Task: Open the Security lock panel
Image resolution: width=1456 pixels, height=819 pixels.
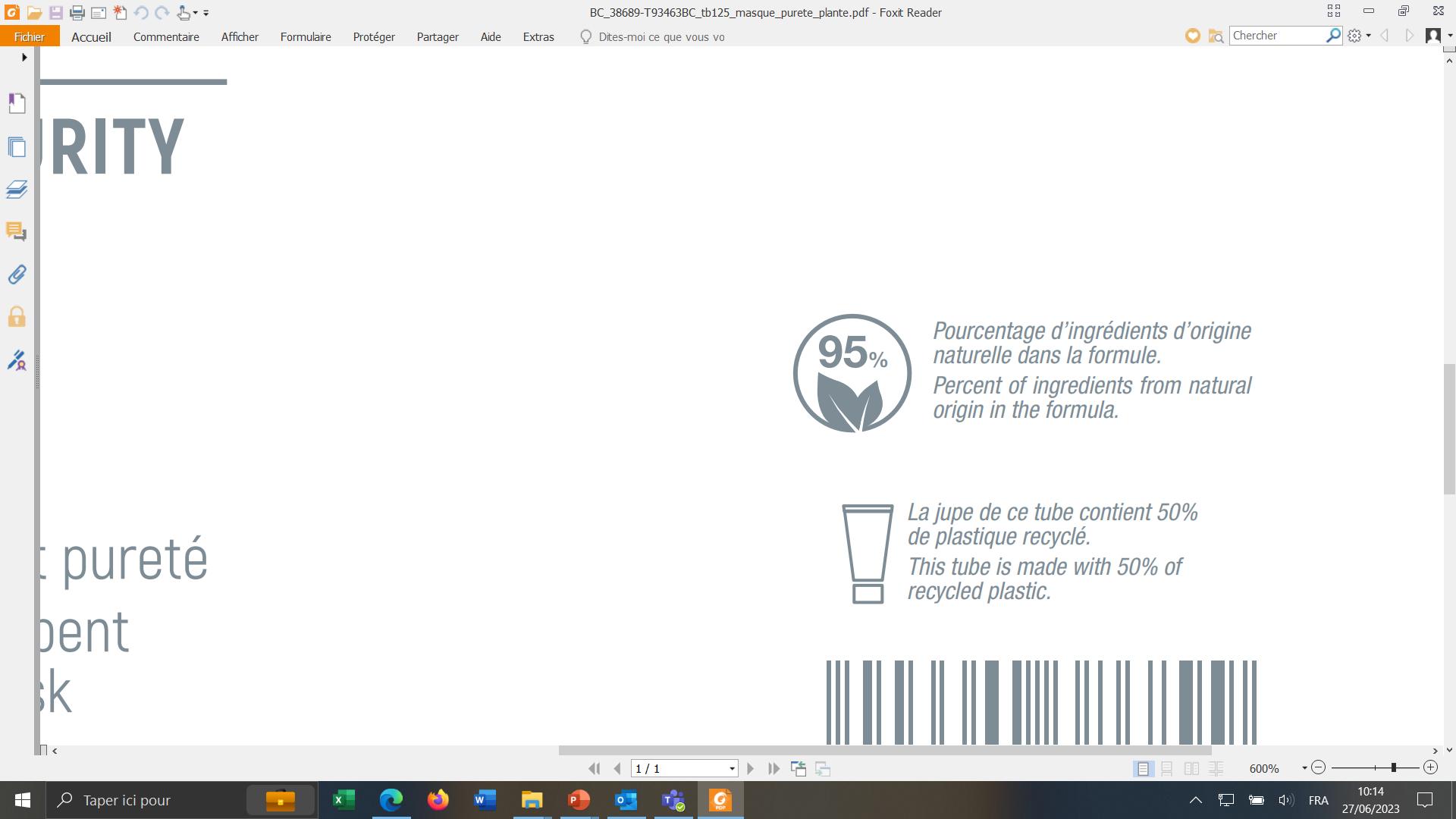Action: [x=17, y=317]
